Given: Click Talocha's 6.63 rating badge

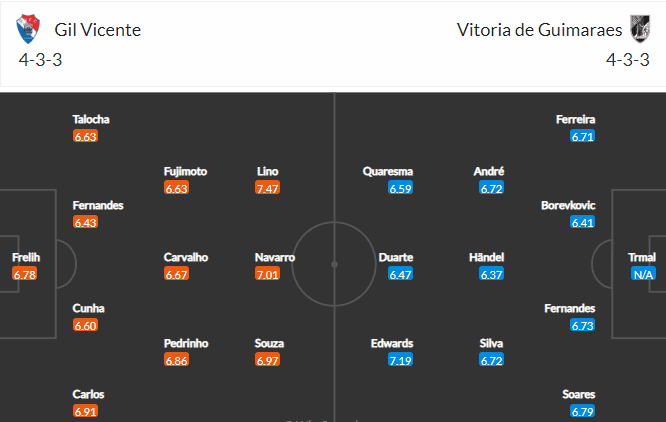Looking at the screenshot, I should tap(85, 136).
